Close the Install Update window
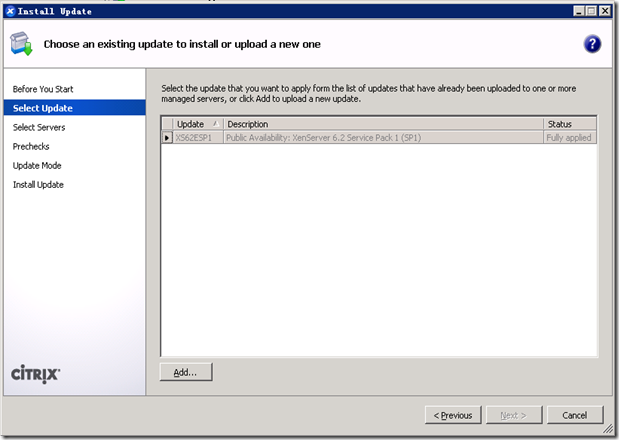 (x=605, y=11)
